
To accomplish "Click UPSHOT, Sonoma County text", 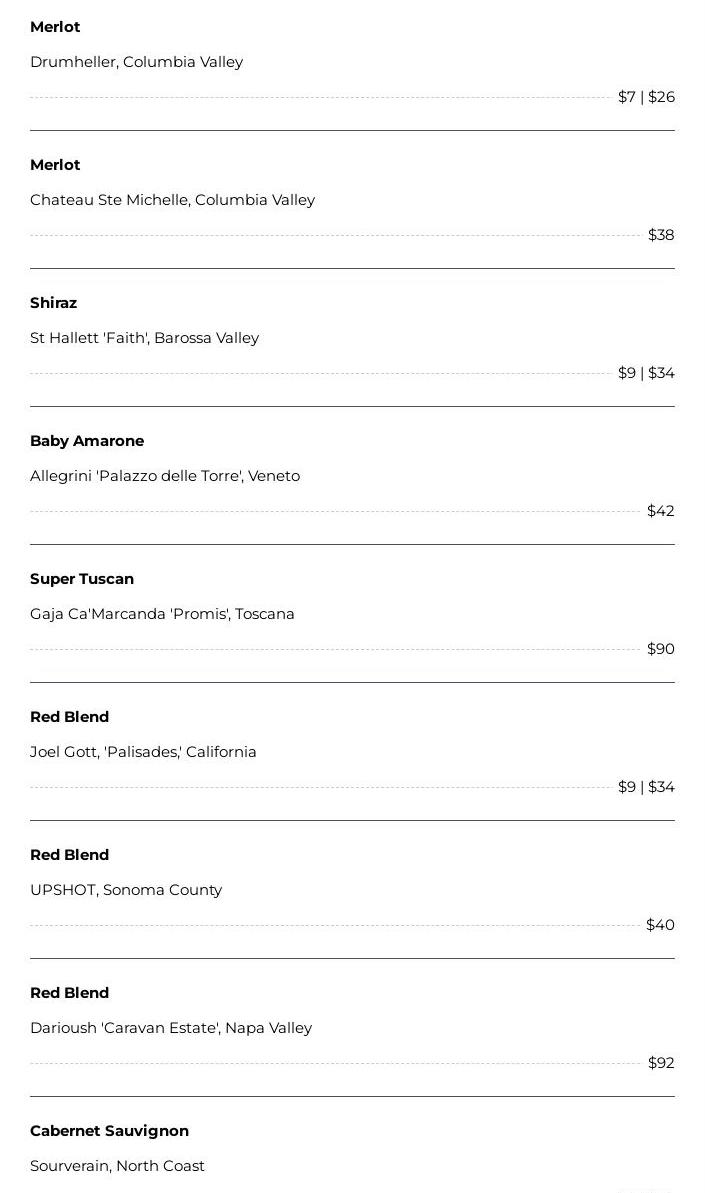I will tap(125, 889).
